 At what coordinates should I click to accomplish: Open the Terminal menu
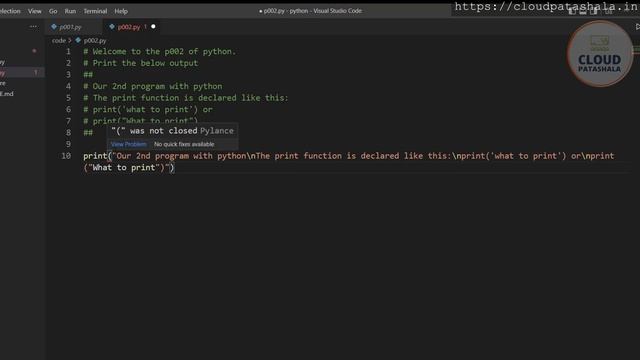point(95,11)
